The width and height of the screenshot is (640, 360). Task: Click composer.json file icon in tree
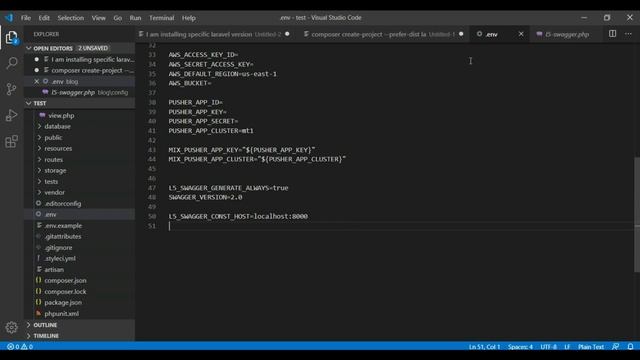point(38,280)
